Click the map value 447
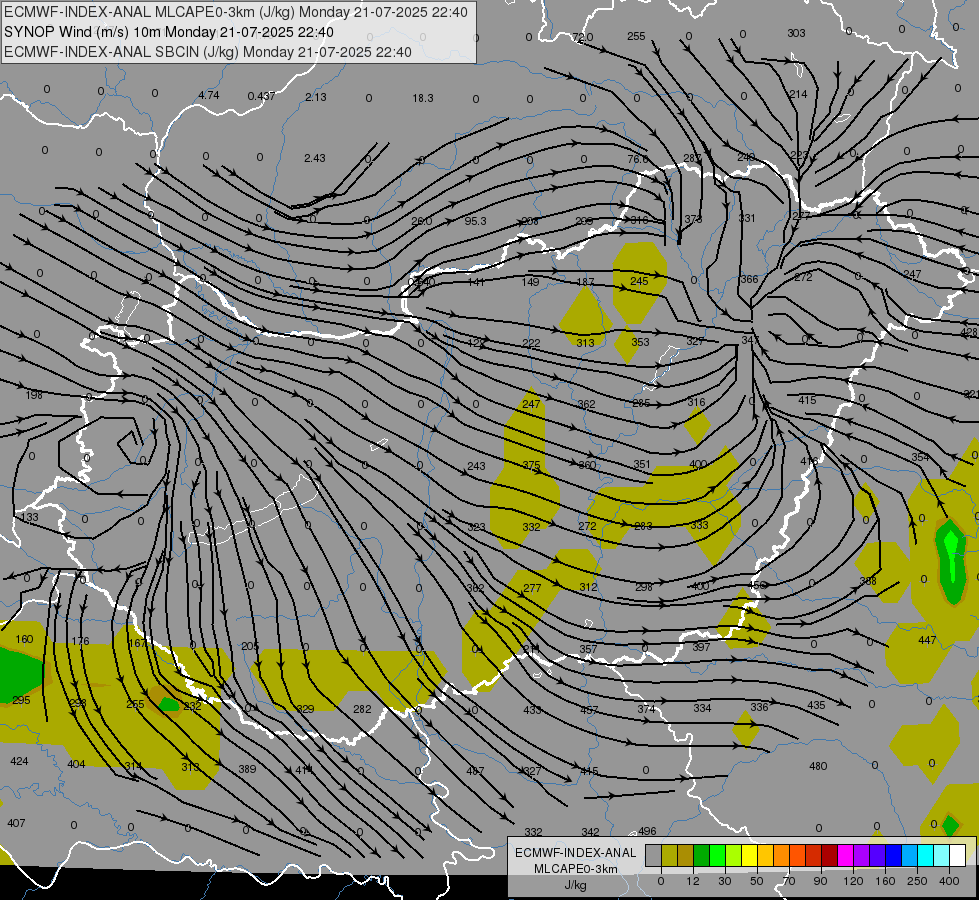979x900 pixels. (x=927, y=640)
